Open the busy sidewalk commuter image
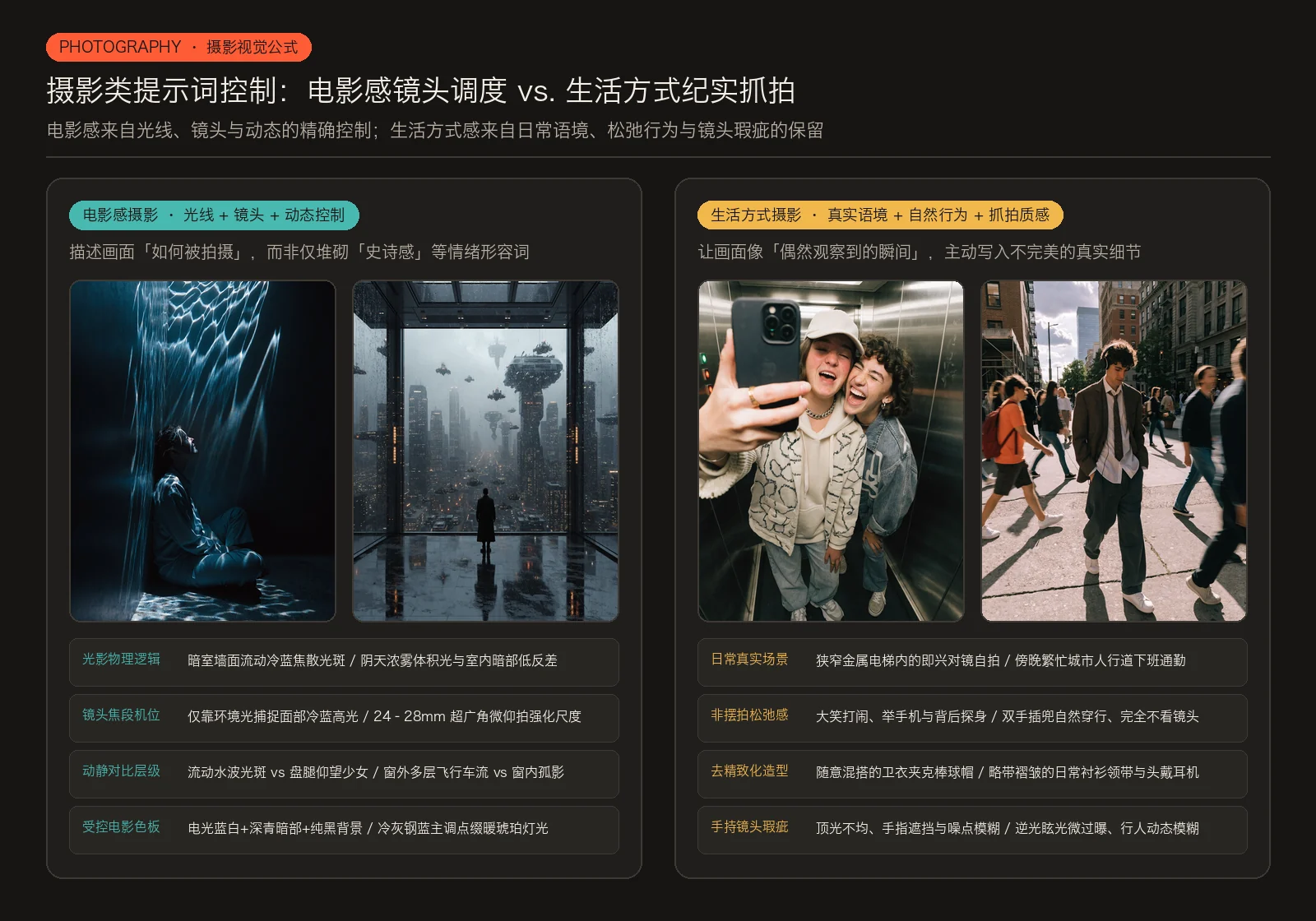Image resolution: width=1316 pixels, height=921 pixels. click(1114, 451)
